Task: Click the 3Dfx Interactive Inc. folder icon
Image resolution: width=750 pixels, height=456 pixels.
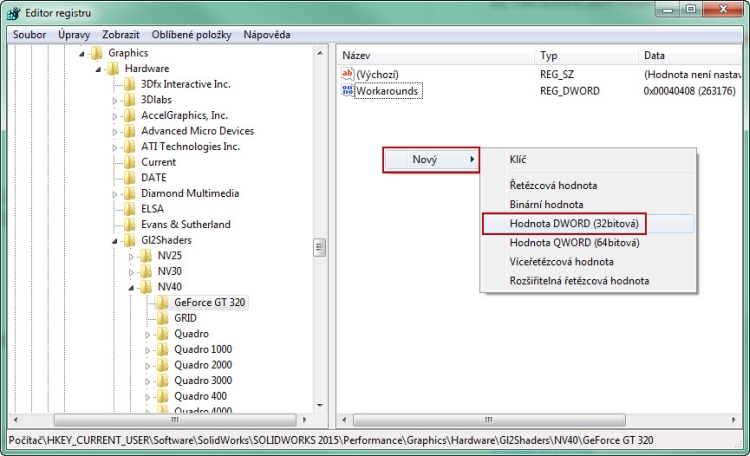Action: (x=129, y=84)
